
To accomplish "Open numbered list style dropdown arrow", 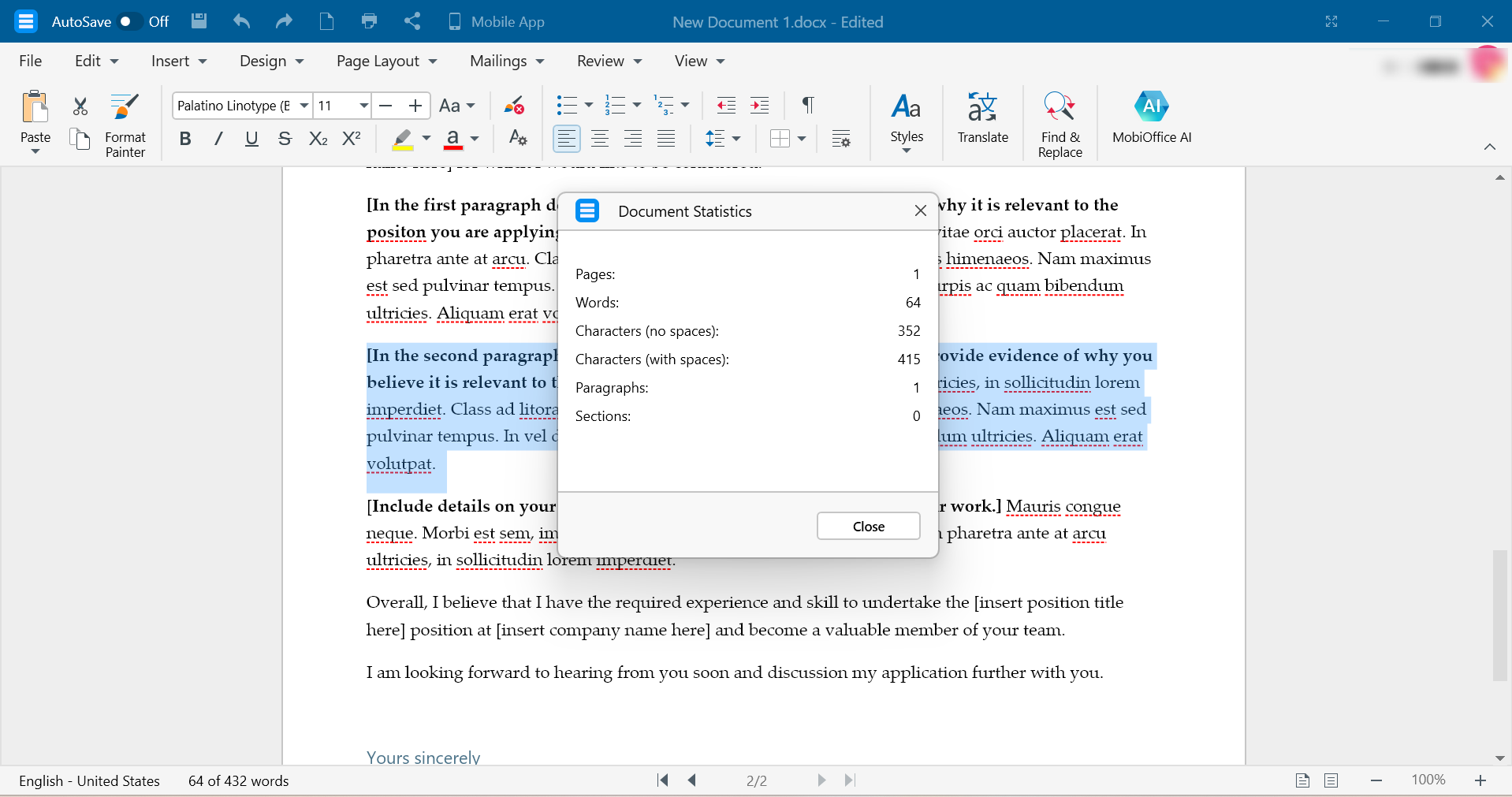I will pos(637,106).
